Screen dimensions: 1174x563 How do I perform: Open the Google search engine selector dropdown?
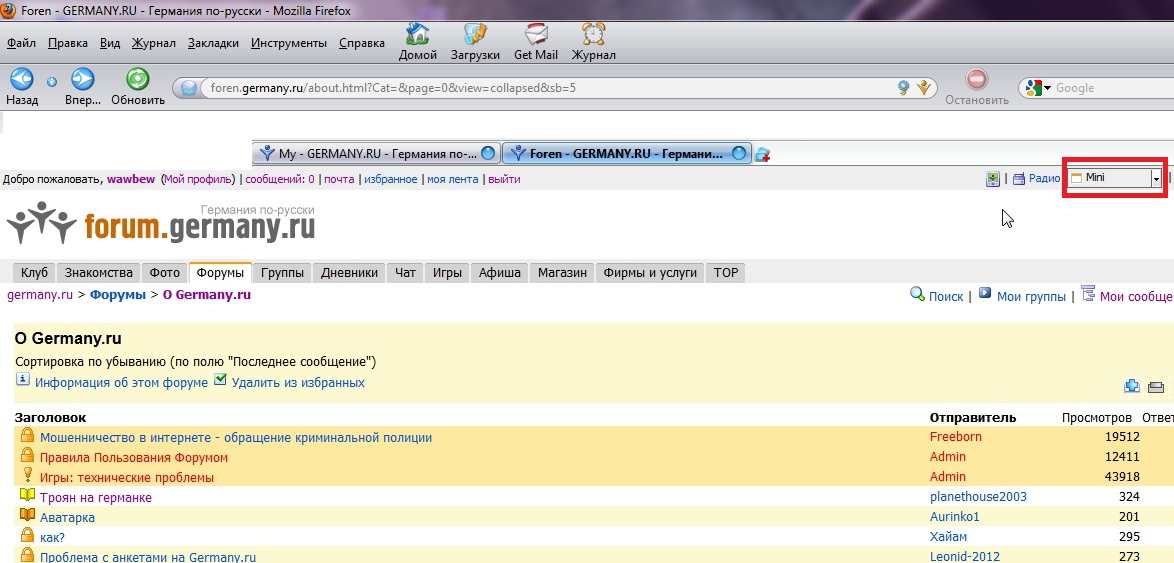click(x=1037, y=88)
